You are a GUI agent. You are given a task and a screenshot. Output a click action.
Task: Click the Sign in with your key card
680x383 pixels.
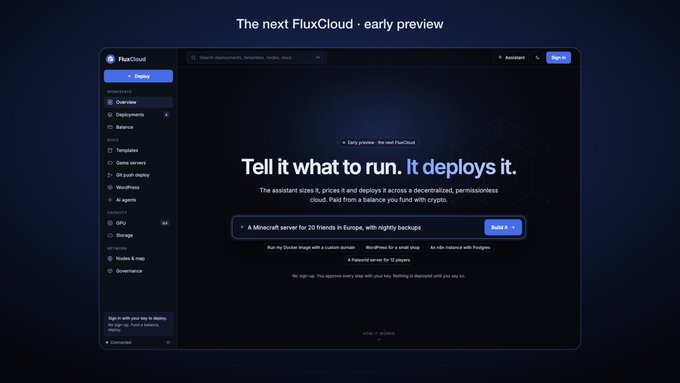[x=138, y=324]
